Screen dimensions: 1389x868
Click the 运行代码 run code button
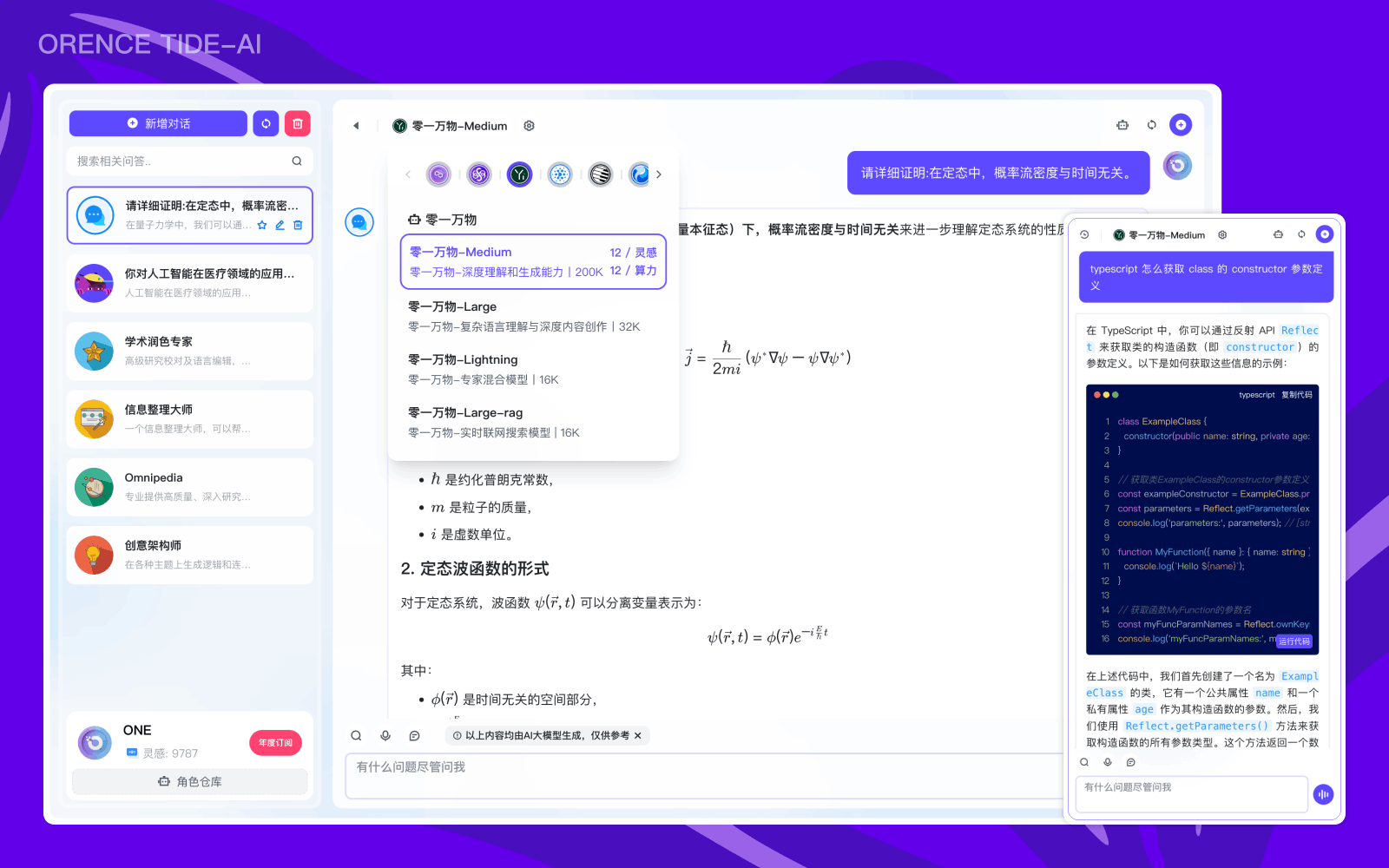pyautogui.click(x=1294, y=641)
